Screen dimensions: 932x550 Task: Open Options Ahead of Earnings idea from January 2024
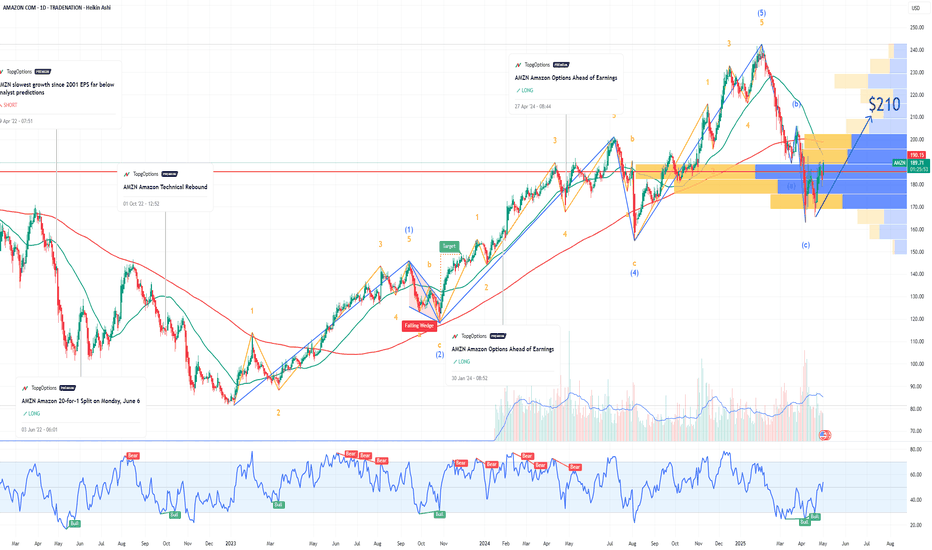[503, 349]
